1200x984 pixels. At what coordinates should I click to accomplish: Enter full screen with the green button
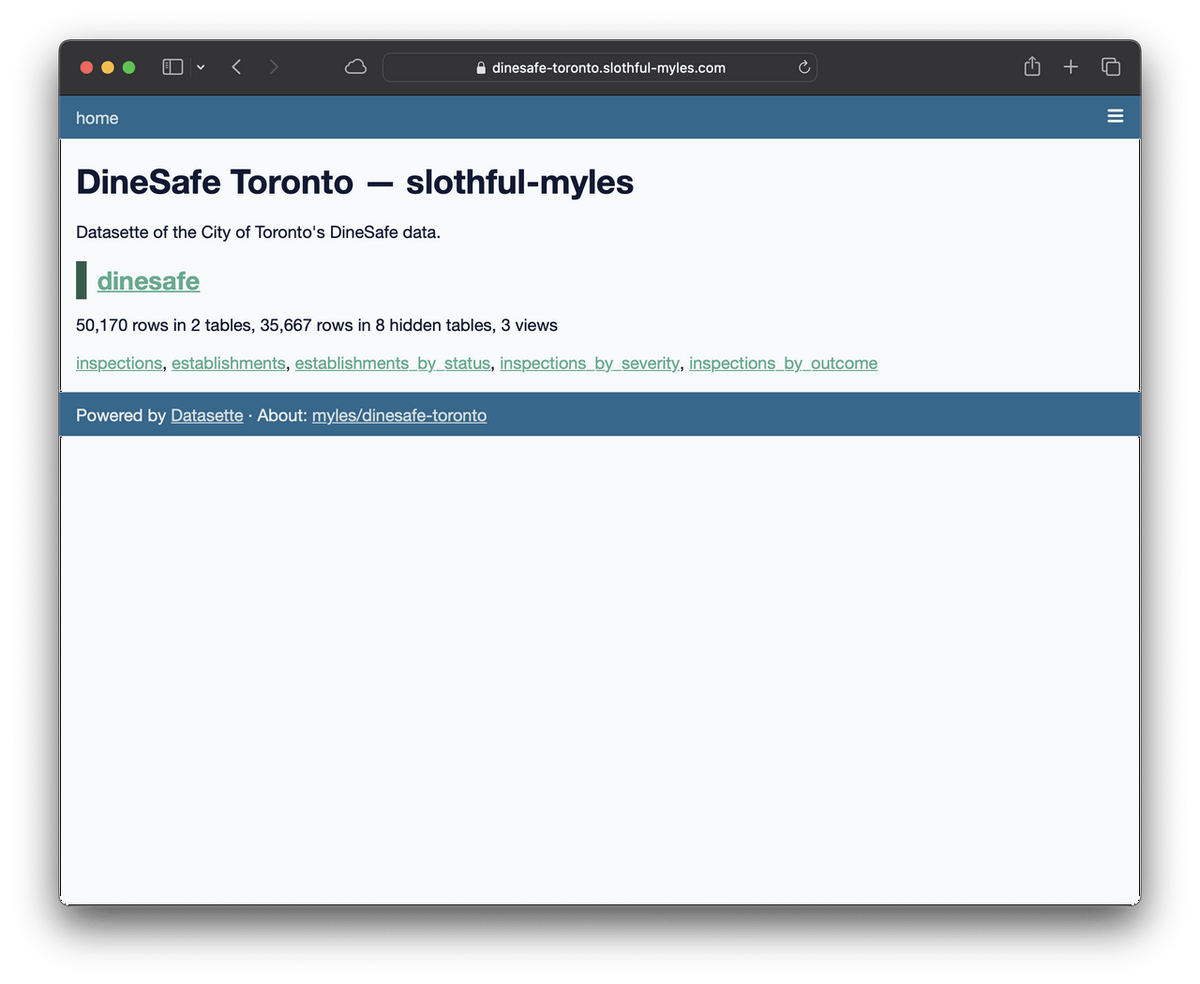[x=129, y=66]
